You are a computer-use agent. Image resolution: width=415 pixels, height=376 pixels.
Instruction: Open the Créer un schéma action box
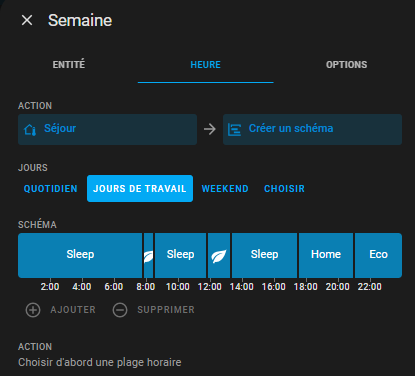[x=312, y=129]
